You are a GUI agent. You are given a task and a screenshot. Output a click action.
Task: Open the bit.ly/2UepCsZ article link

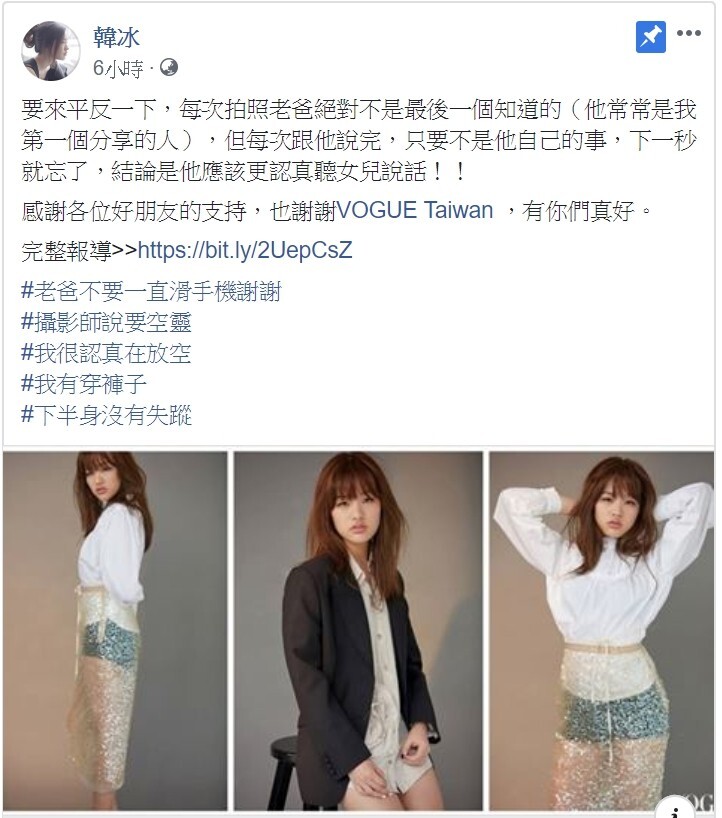click(245, 250)
